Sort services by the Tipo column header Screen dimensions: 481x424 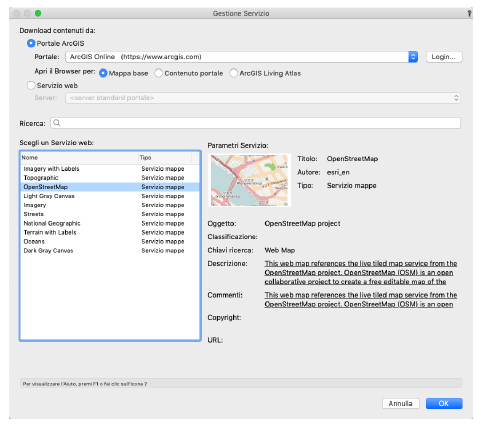(165, 157)
